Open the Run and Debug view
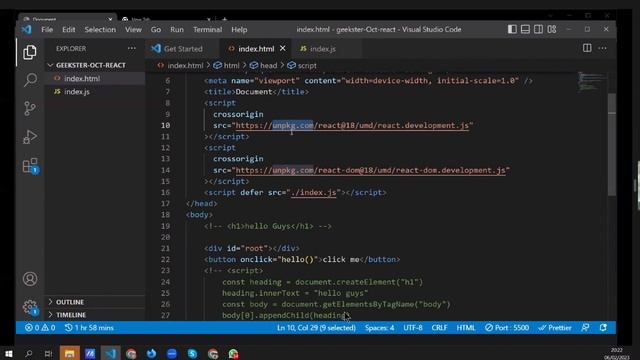 (x=30, y=137)
